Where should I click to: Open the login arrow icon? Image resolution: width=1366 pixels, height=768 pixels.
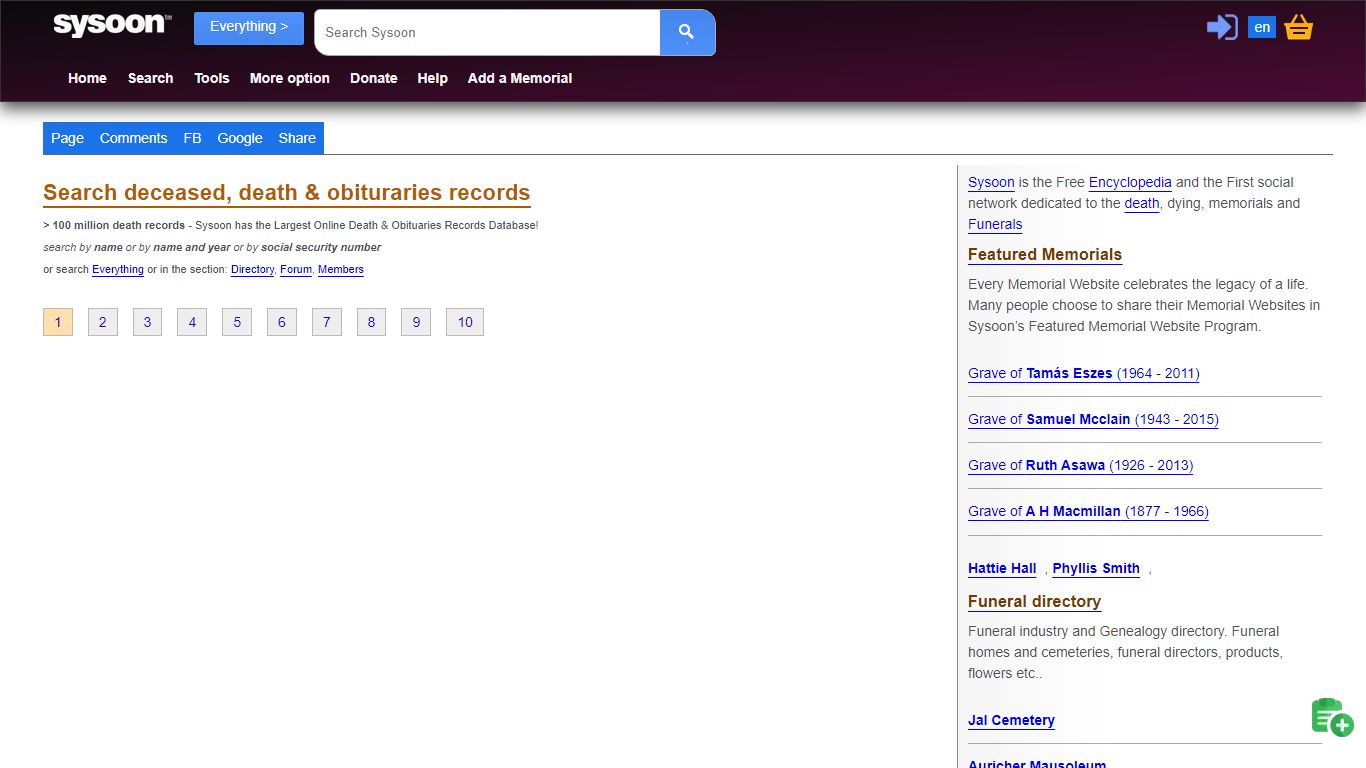click(1222, 27)
